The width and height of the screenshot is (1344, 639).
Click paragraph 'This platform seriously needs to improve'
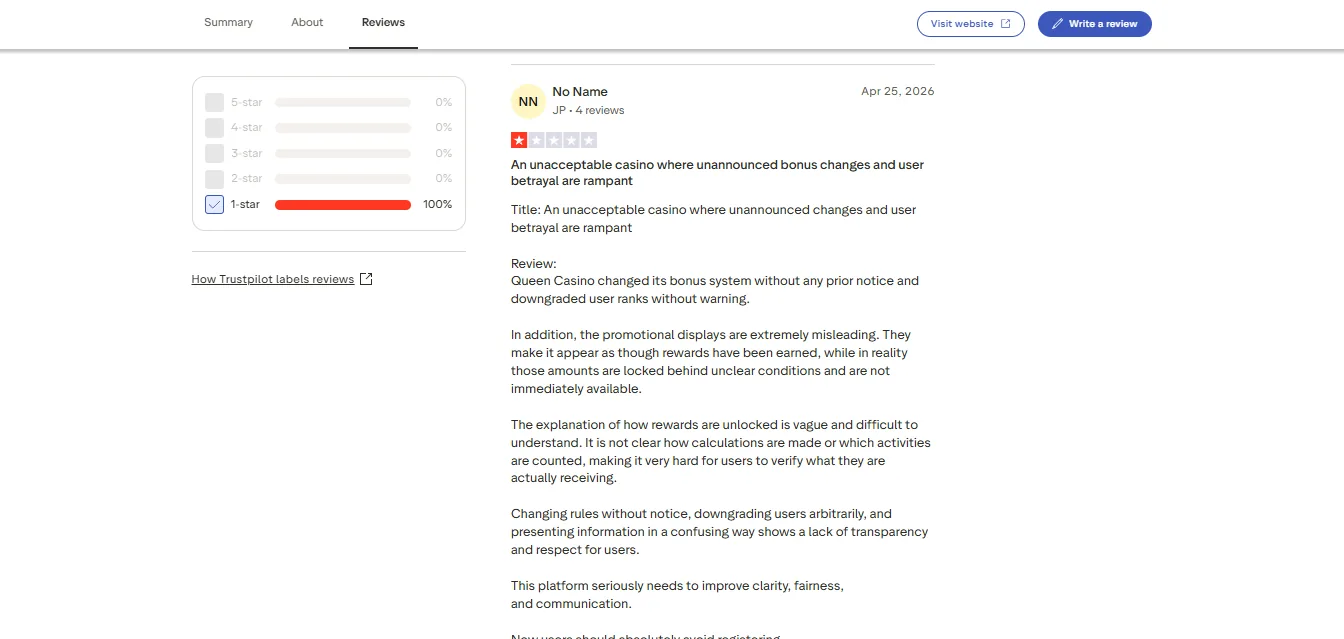point(677,595)
